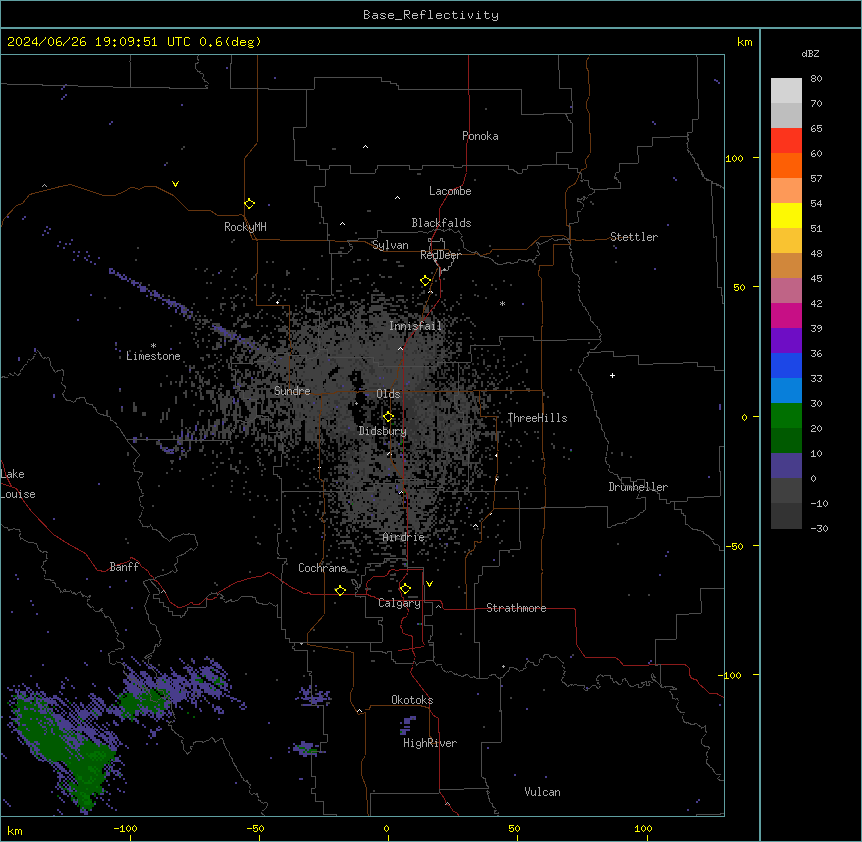Click the -50 tick label on right axis

(734, 546)
